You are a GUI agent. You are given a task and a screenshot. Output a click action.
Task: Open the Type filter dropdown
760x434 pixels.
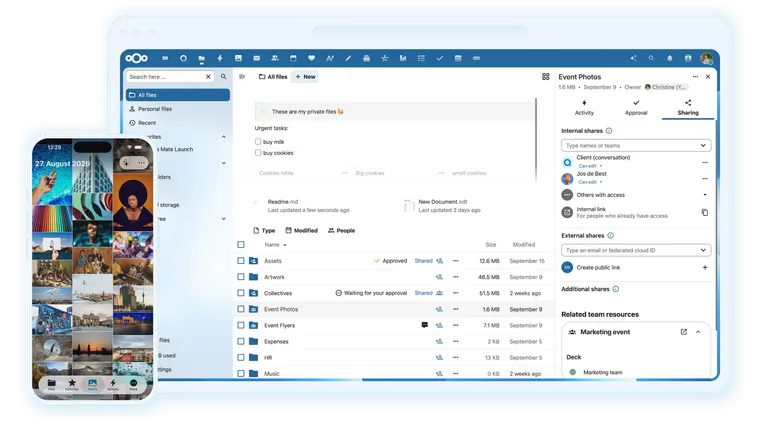click(264, 231)
